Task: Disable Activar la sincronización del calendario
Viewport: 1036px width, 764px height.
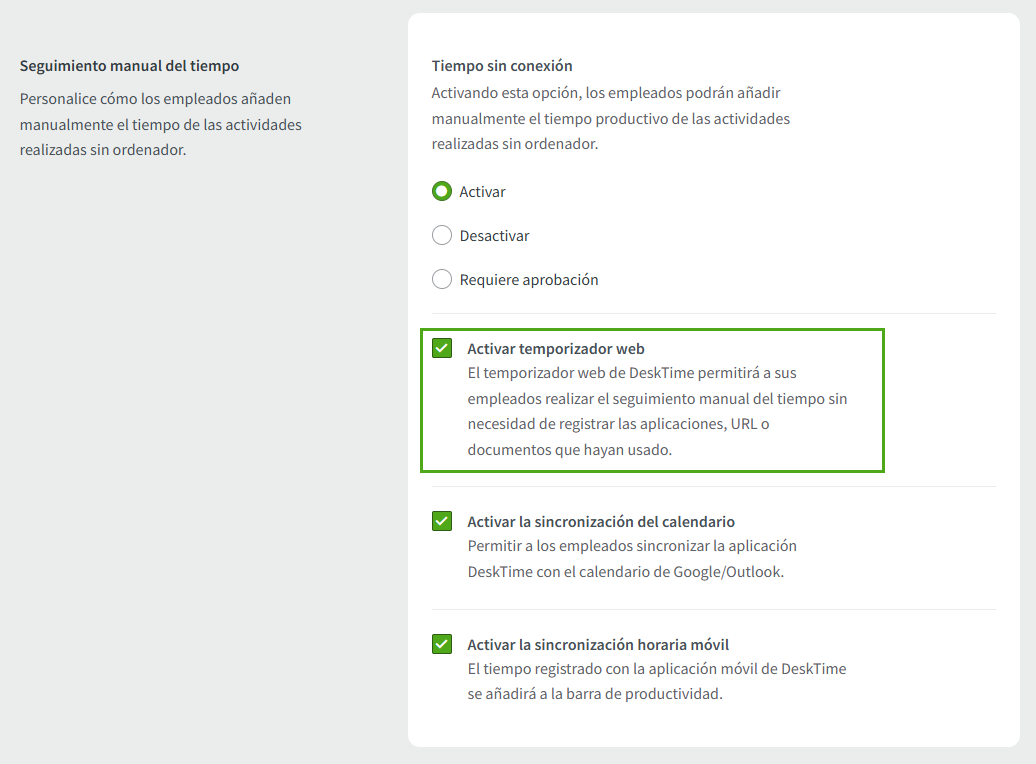Action: tap(441, 520)
